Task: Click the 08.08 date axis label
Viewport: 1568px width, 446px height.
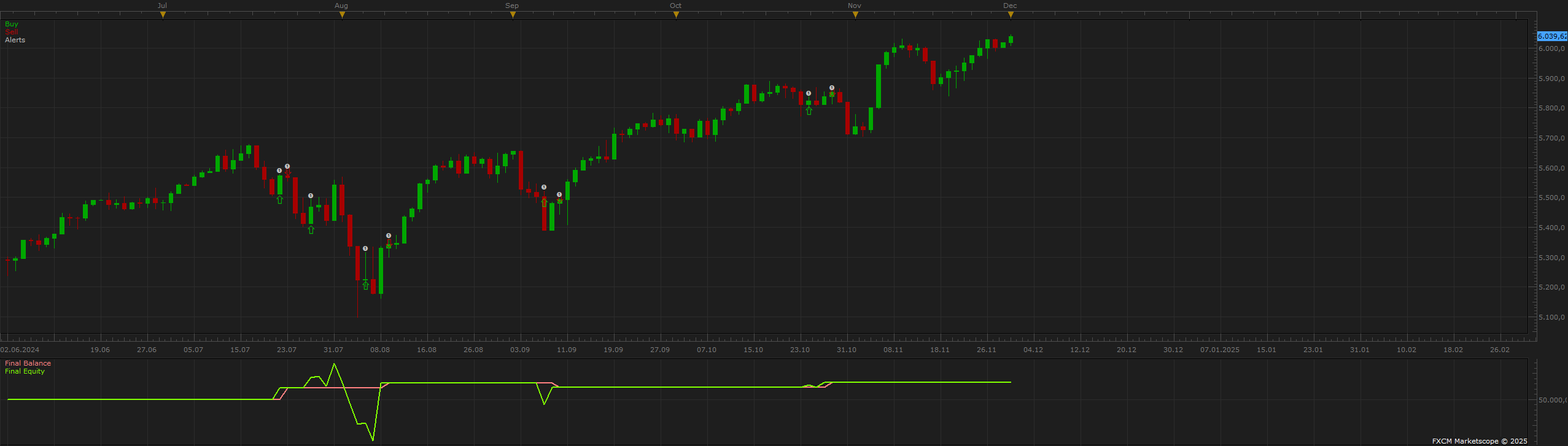Action: pyautogui.click(x=380, y=350)
